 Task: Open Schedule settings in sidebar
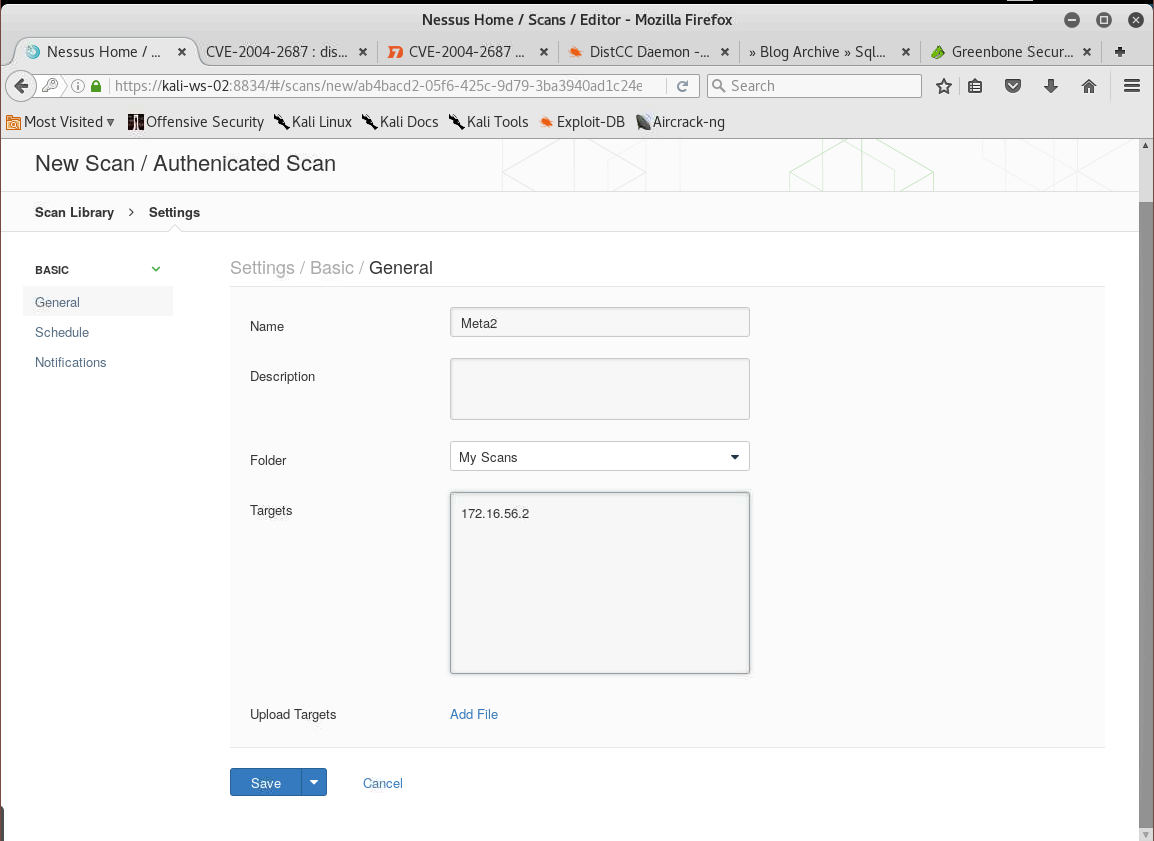pyautogui.click(x=62, y=333)
